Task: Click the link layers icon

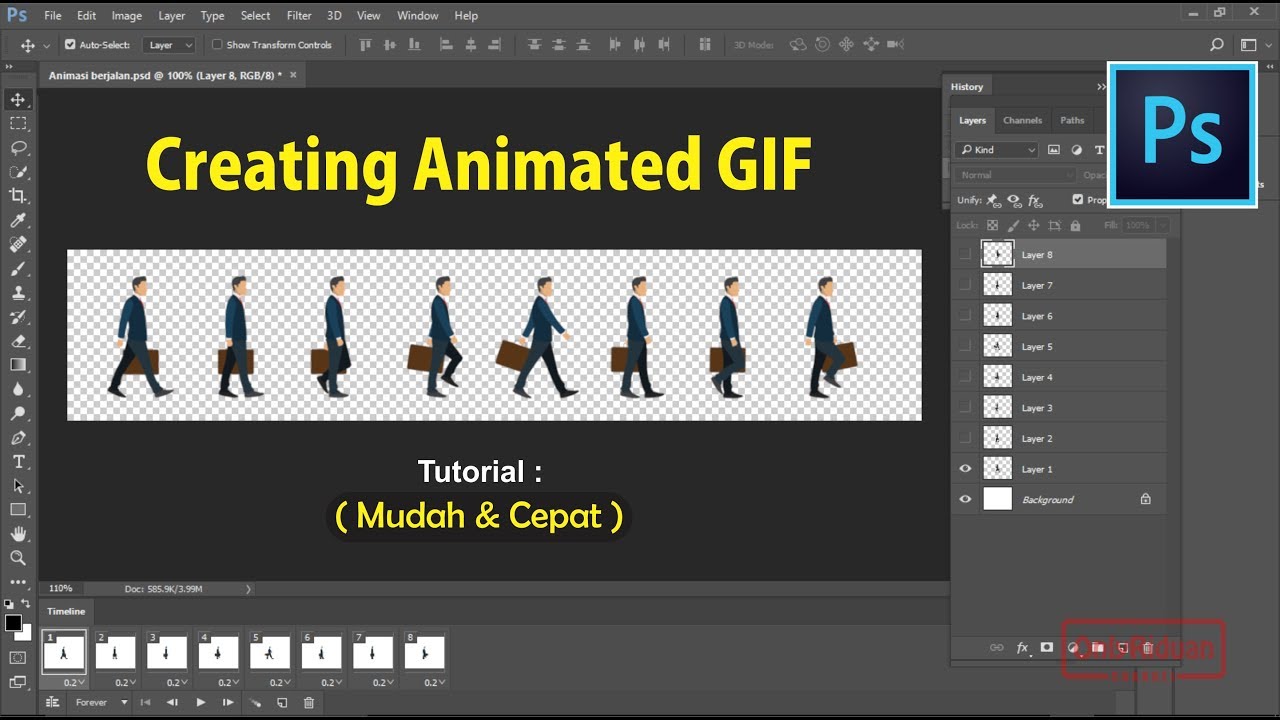Action: click(996, 648)
